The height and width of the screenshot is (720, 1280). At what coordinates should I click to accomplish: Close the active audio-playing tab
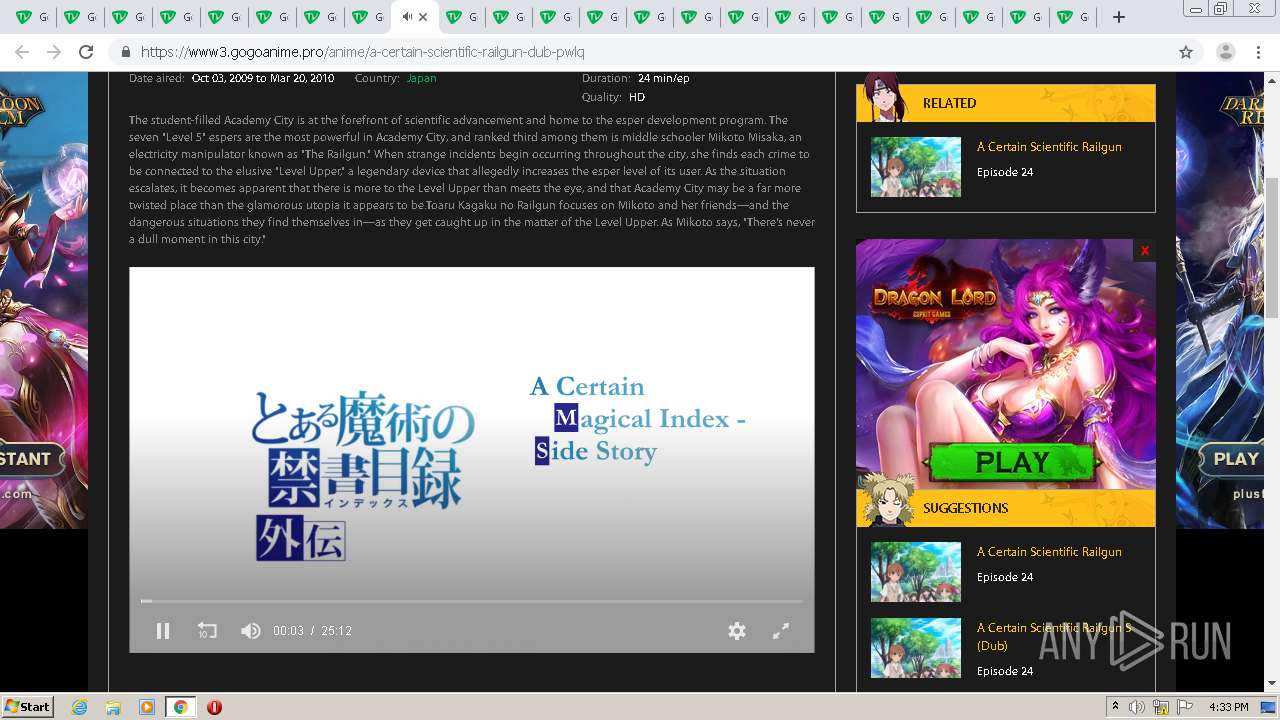click(423, 17)
